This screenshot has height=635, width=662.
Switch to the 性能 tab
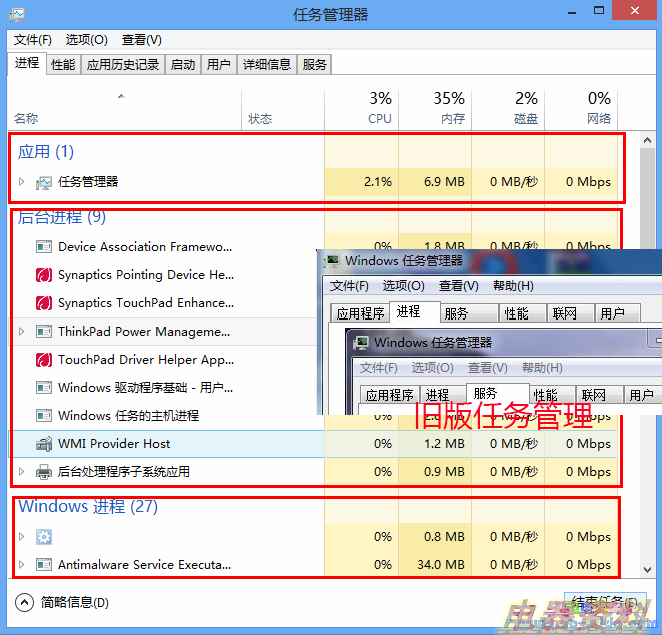pyautogui.click(x=63, y=64)
